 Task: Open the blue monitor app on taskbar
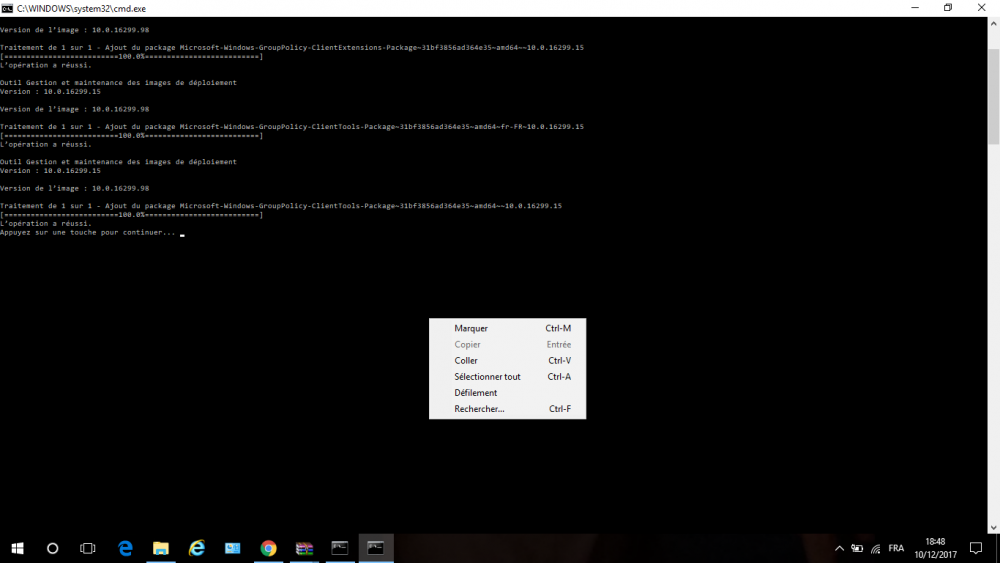click(x=233, y=548)
